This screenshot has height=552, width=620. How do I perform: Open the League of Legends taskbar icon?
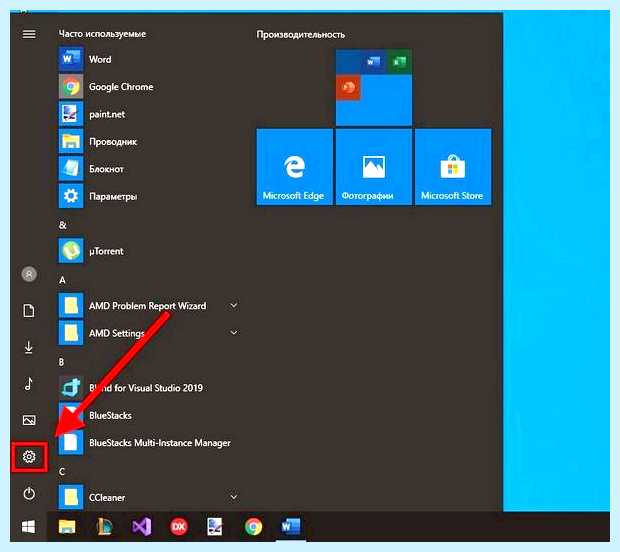pyautogui.click(x=104, y=527)
